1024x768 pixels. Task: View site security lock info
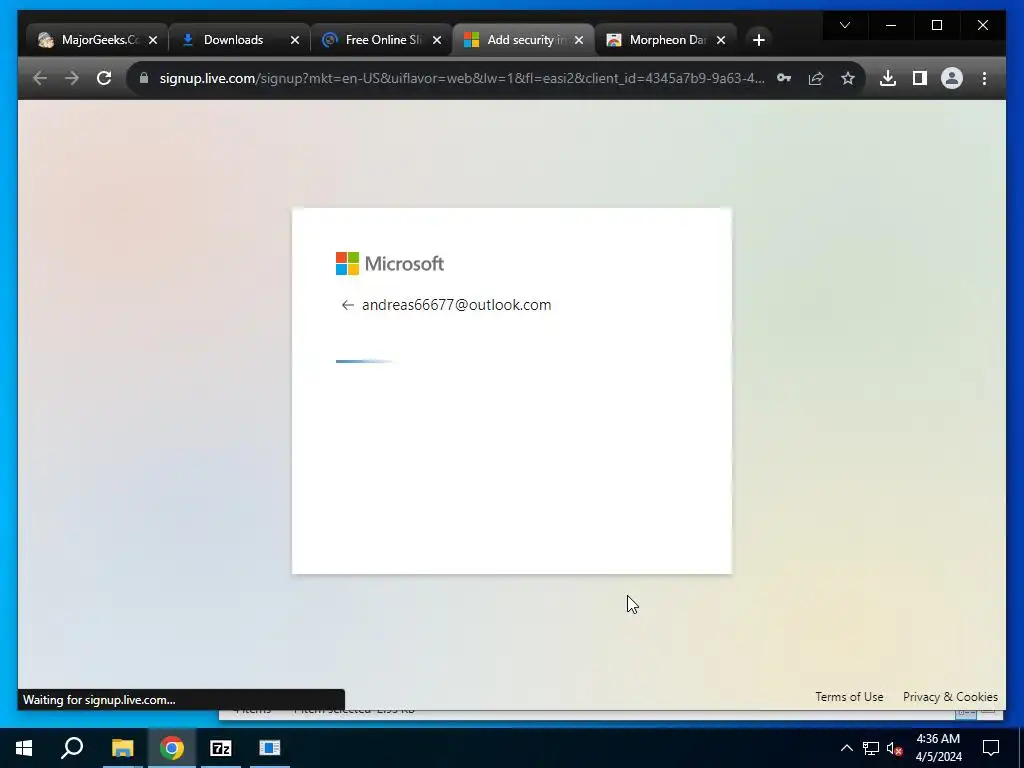tap(144, 78)
